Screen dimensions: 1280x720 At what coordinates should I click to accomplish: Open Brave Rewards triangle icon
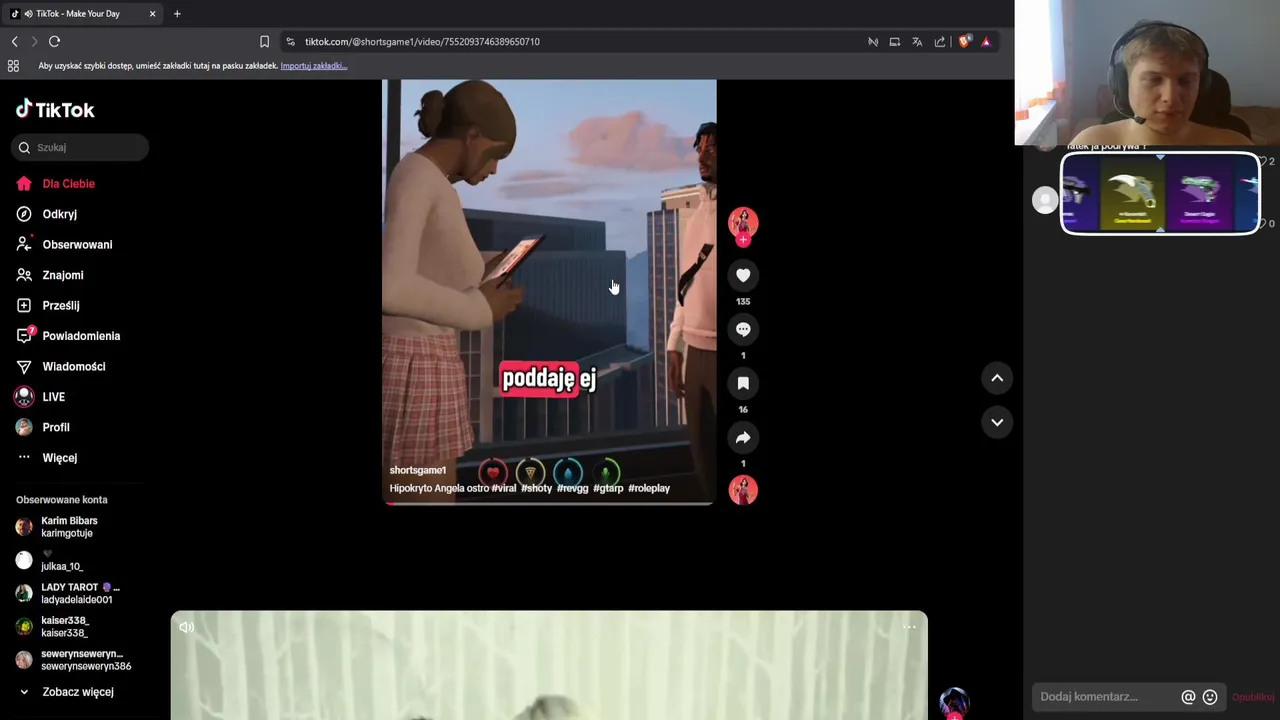pyautogui.click(x=986, y=42)
